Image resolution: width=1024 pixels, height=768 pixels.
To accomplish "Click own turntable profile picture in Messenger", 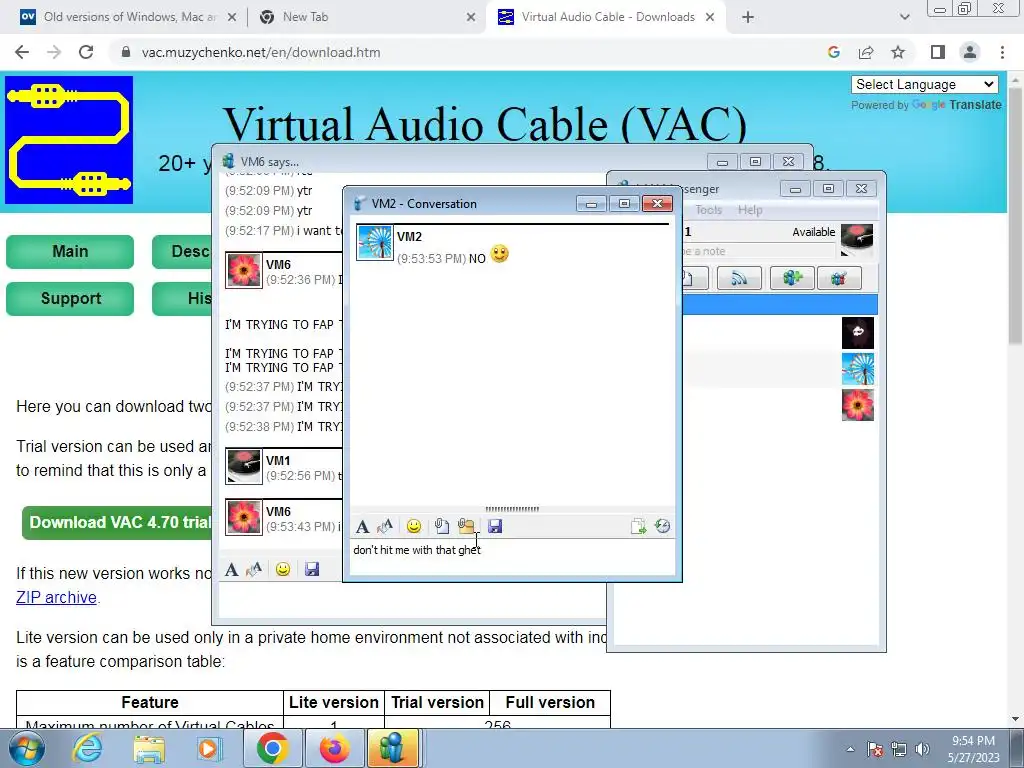I will (x=857, y=240).
